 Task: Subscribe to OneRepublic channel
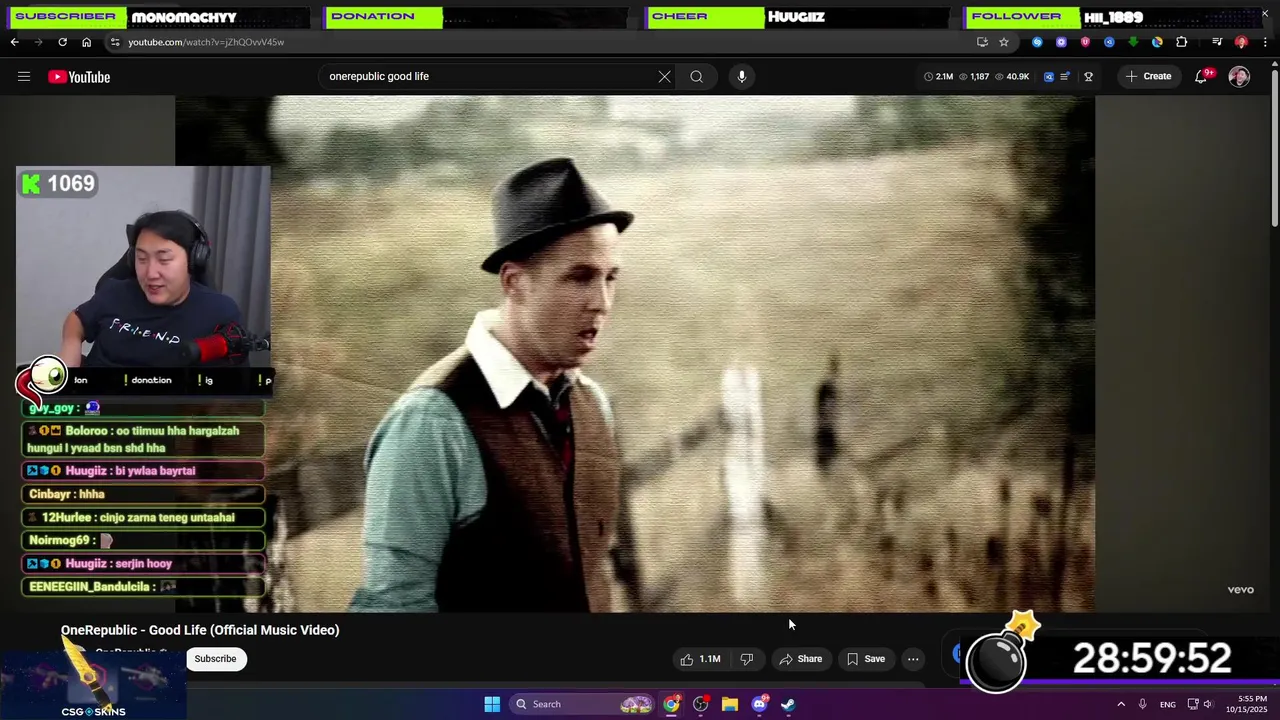tap(215, 659)
